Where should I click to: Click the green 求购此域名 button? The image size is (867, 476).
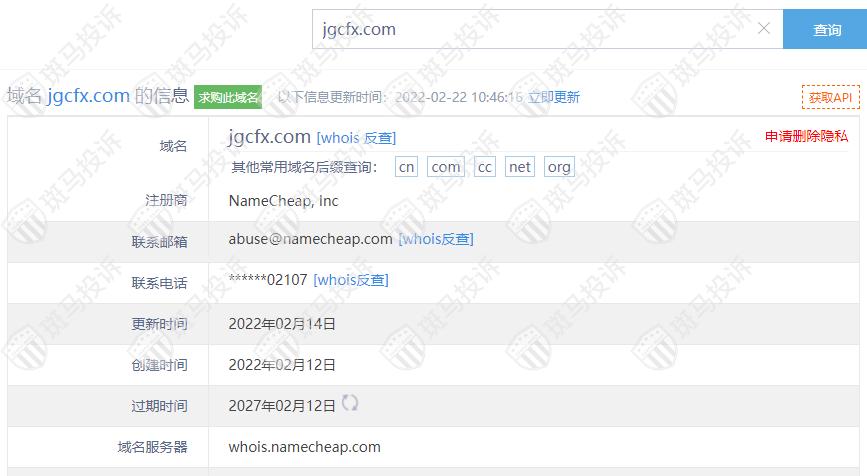pos(228,97)
